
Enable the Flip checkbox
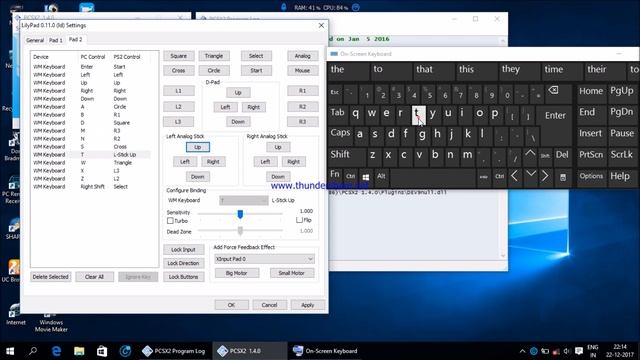299,220
